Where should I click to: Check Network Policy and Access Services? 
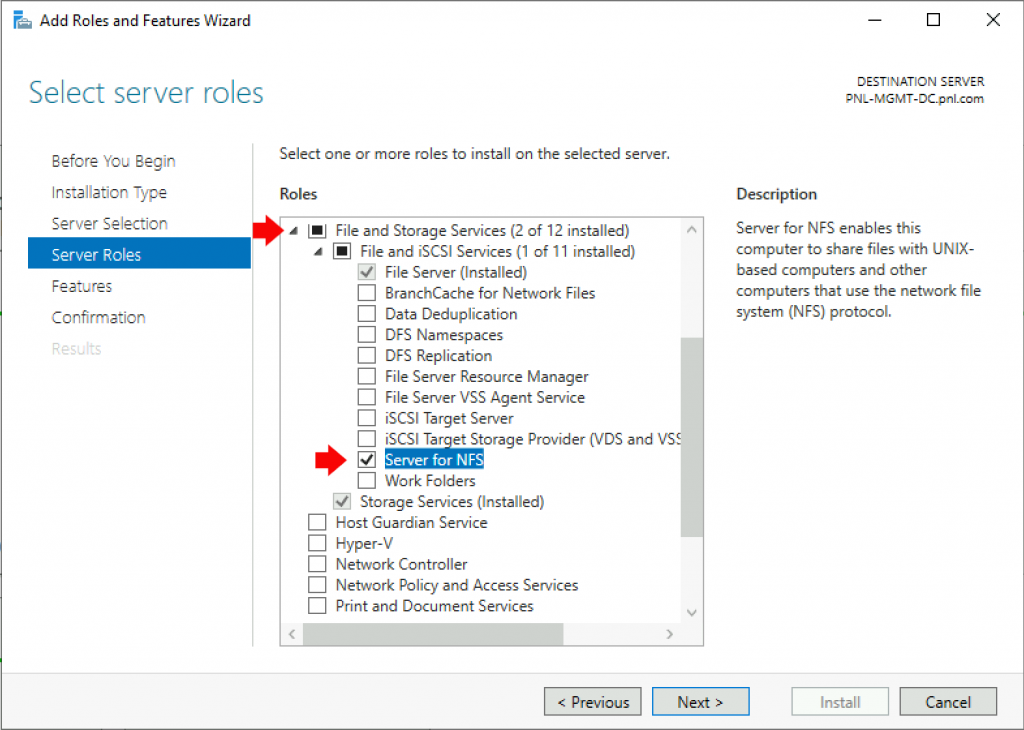[317, 584]
